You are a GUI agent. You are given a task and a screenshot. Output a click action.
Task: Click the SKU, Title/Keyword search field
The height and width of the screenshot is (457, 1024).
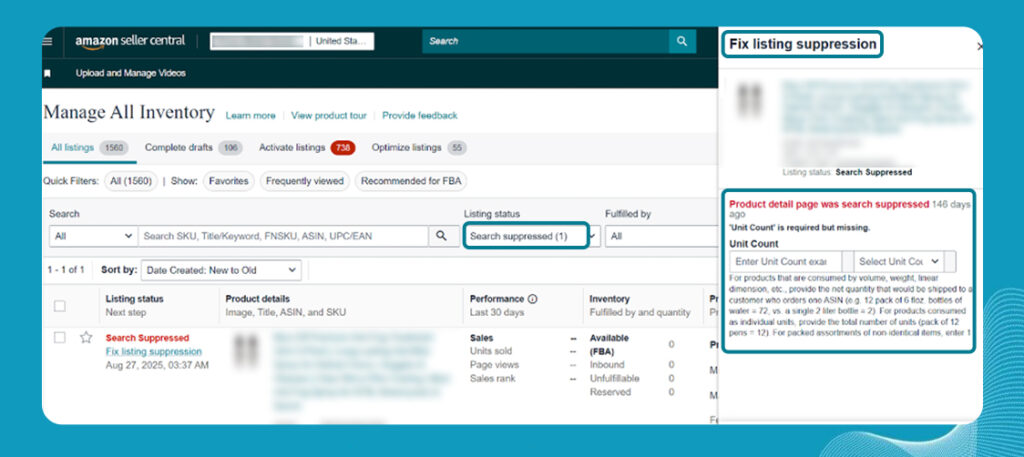pyautogui.click(x=283, y=236)
